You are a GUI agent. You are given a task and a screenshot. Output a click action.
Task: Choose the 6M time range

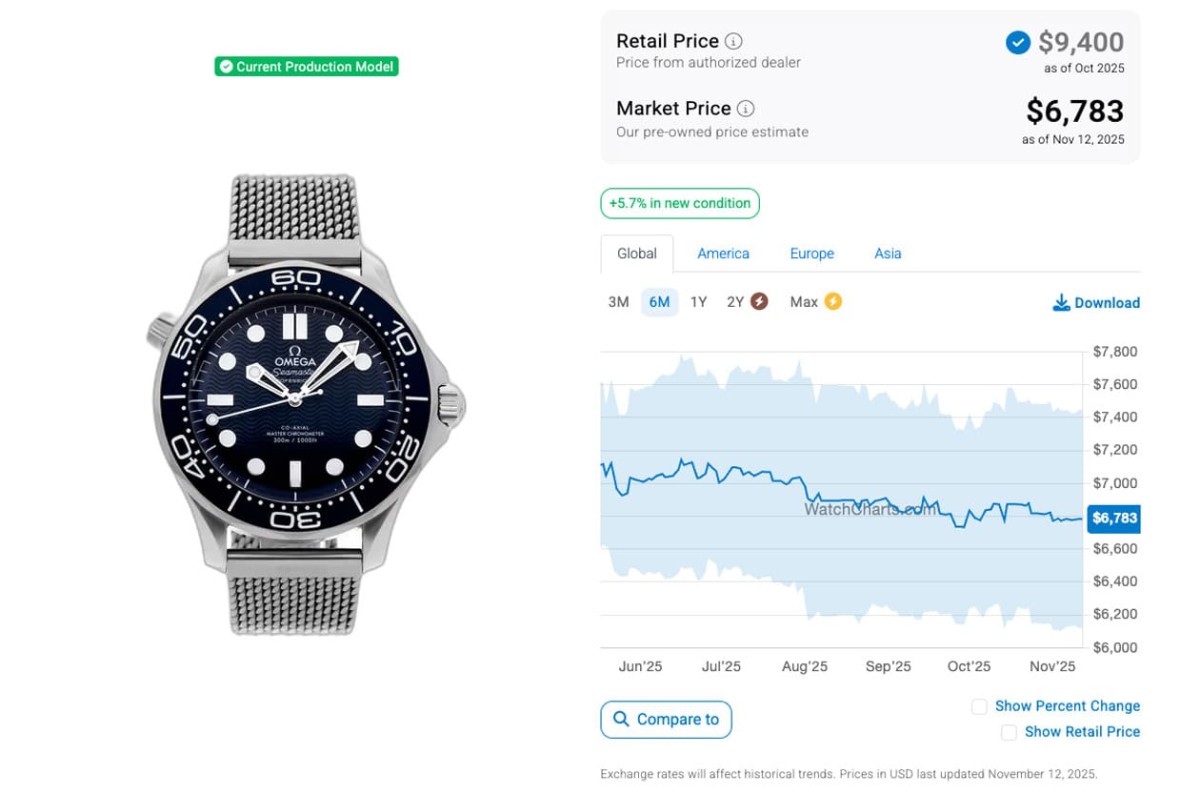coord(659,302)
